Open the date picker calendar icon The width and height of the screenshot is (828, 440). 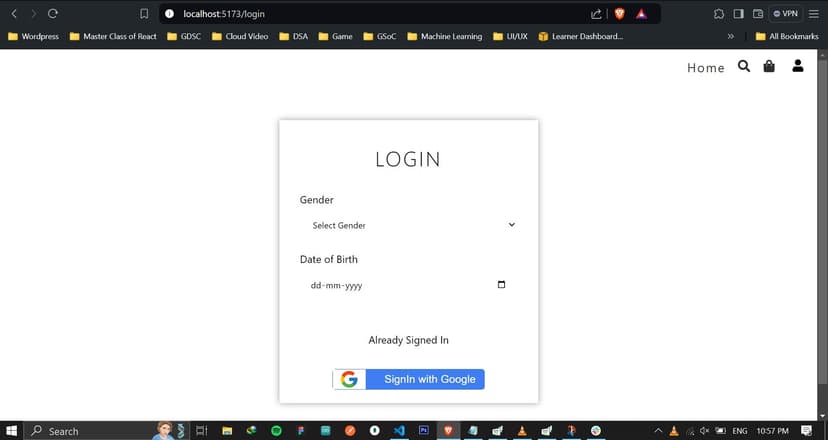[501, 285]
